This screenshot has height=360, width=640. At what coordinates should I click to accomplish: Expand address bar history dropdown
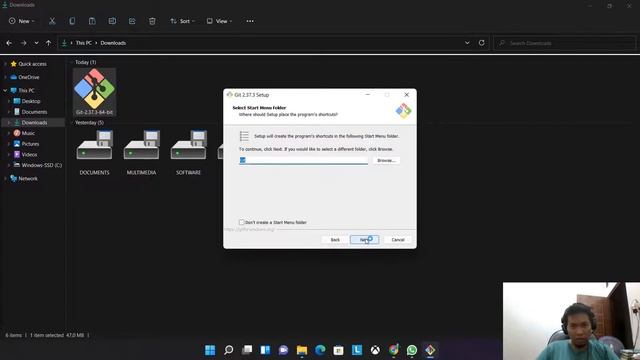click(467, 43)
